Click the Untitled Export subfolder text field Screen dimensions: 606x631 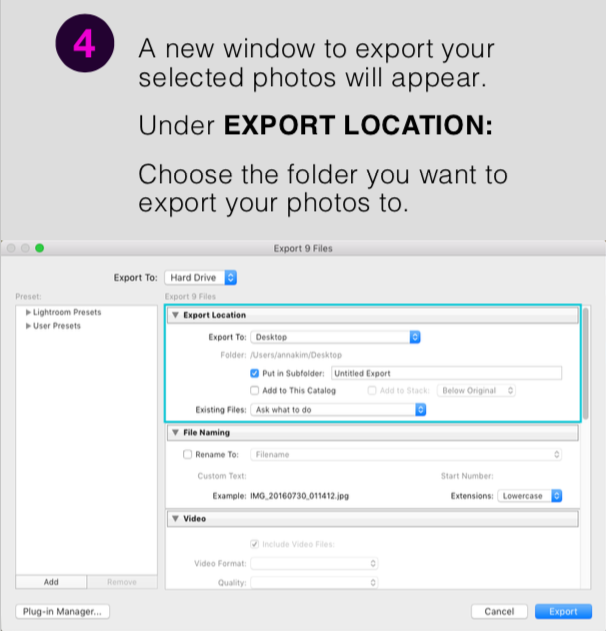coord(445,373)
